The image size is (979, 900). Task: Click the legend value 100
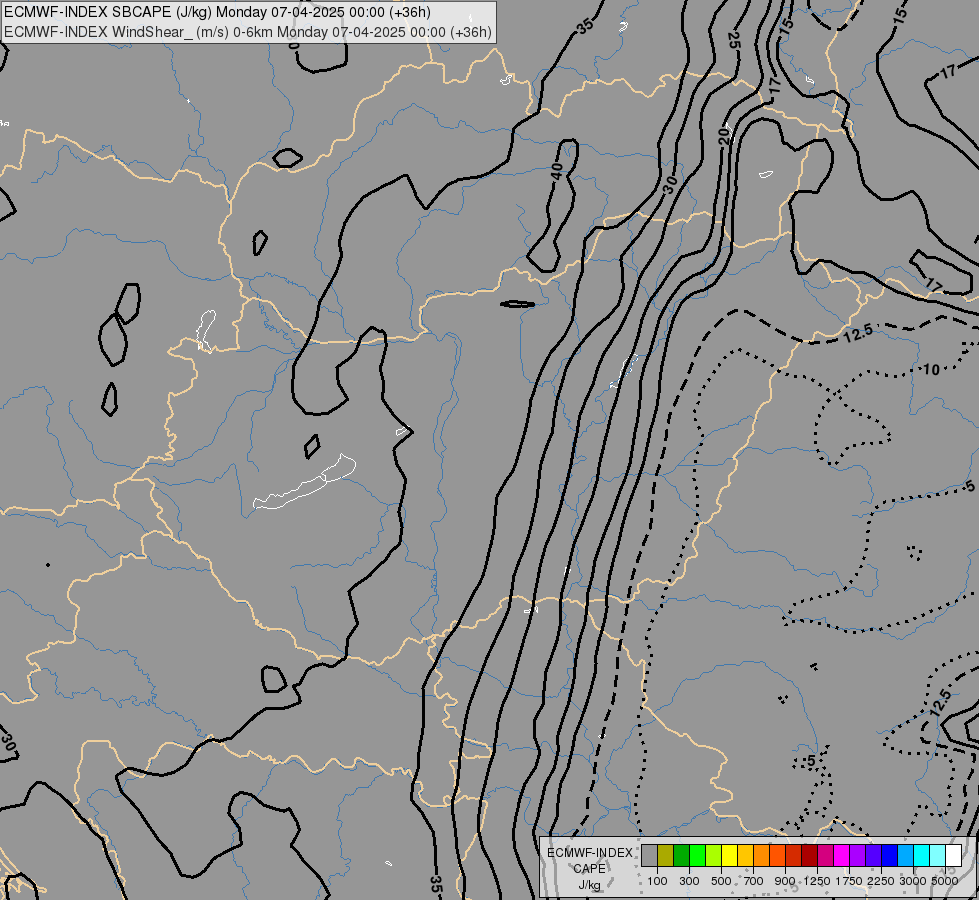pos(657,881)
